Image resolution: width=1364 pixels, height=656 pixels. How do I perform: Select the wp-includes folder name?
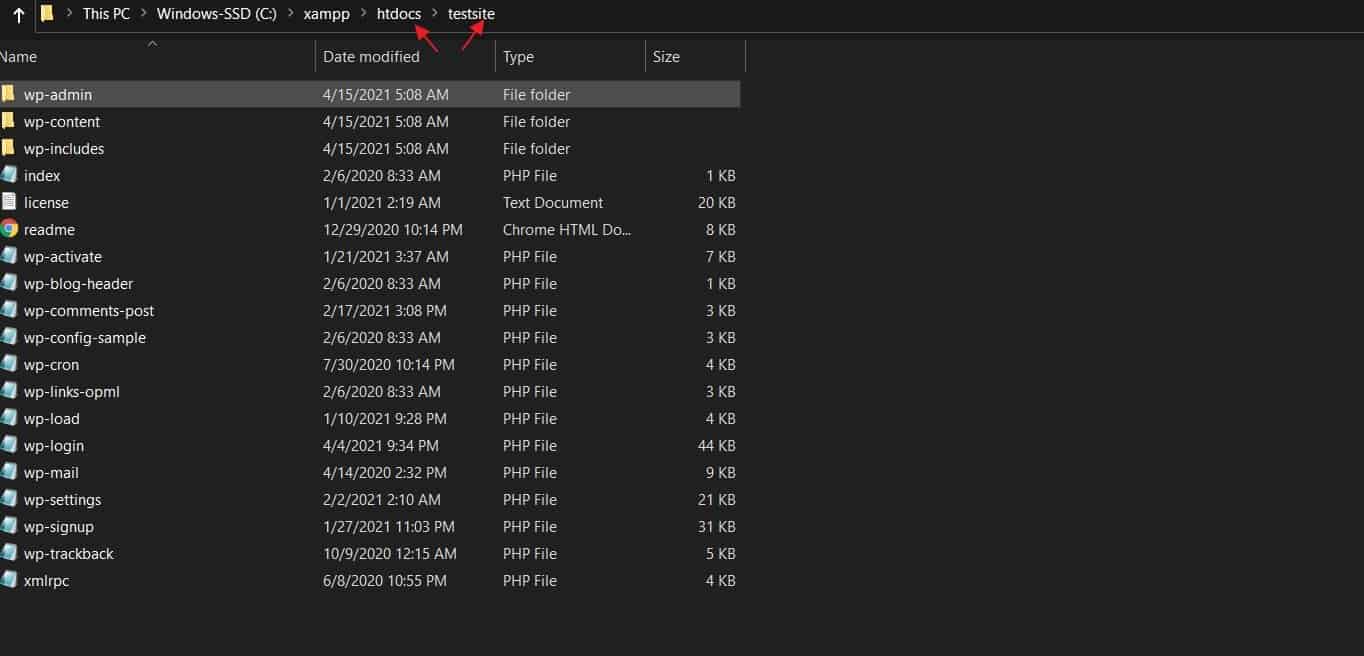click(64, 149)
